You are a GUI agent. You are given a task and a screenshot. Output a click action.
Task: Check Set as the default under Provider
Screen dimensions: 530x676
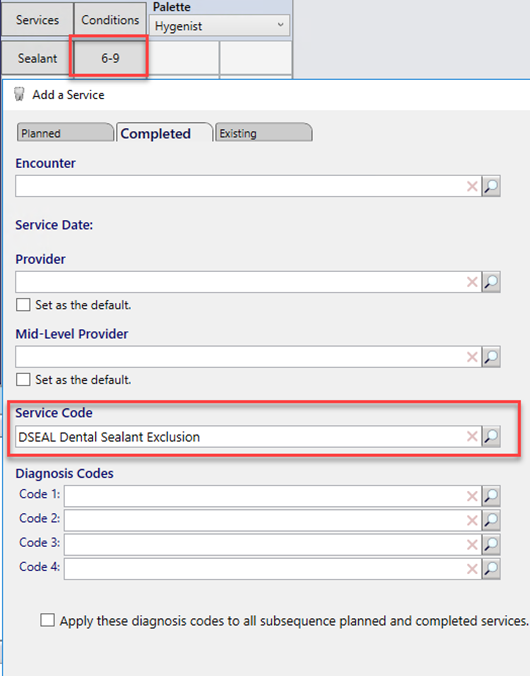(x=23, y=305)
